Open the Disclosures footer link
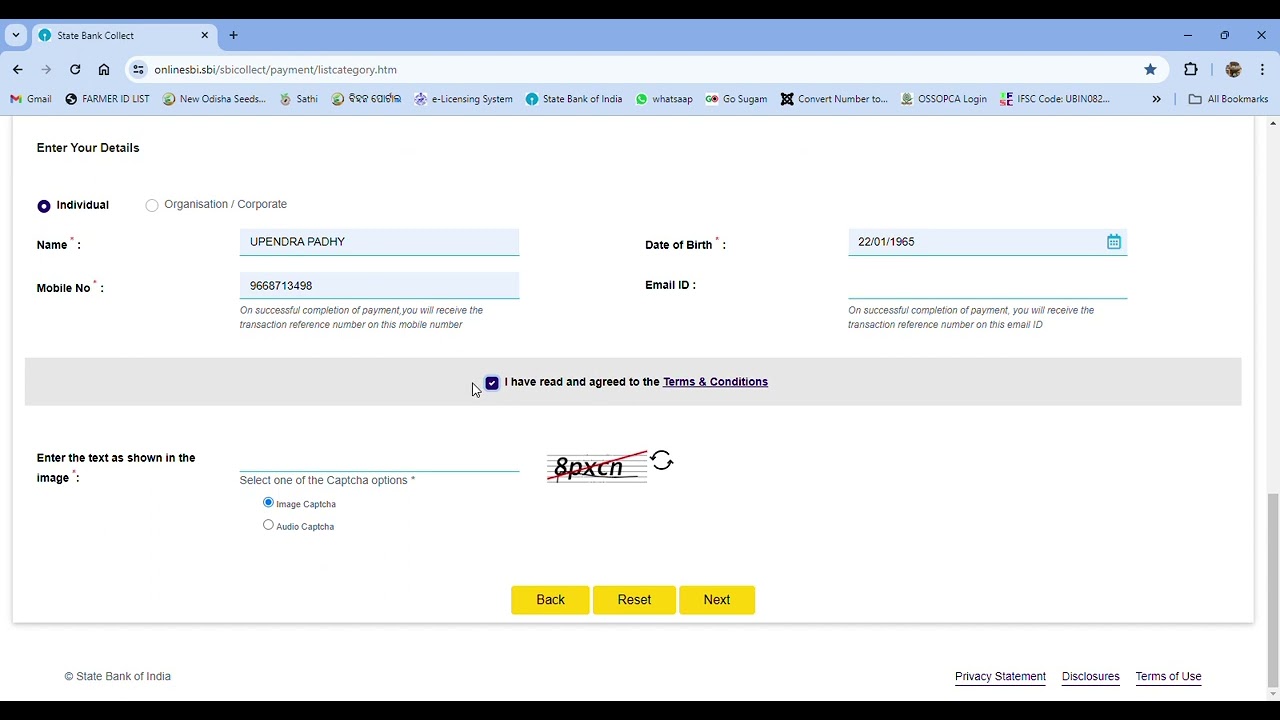Image resolution: width=1280 pixels, height=720 pixels. (x=1091, y=676)
